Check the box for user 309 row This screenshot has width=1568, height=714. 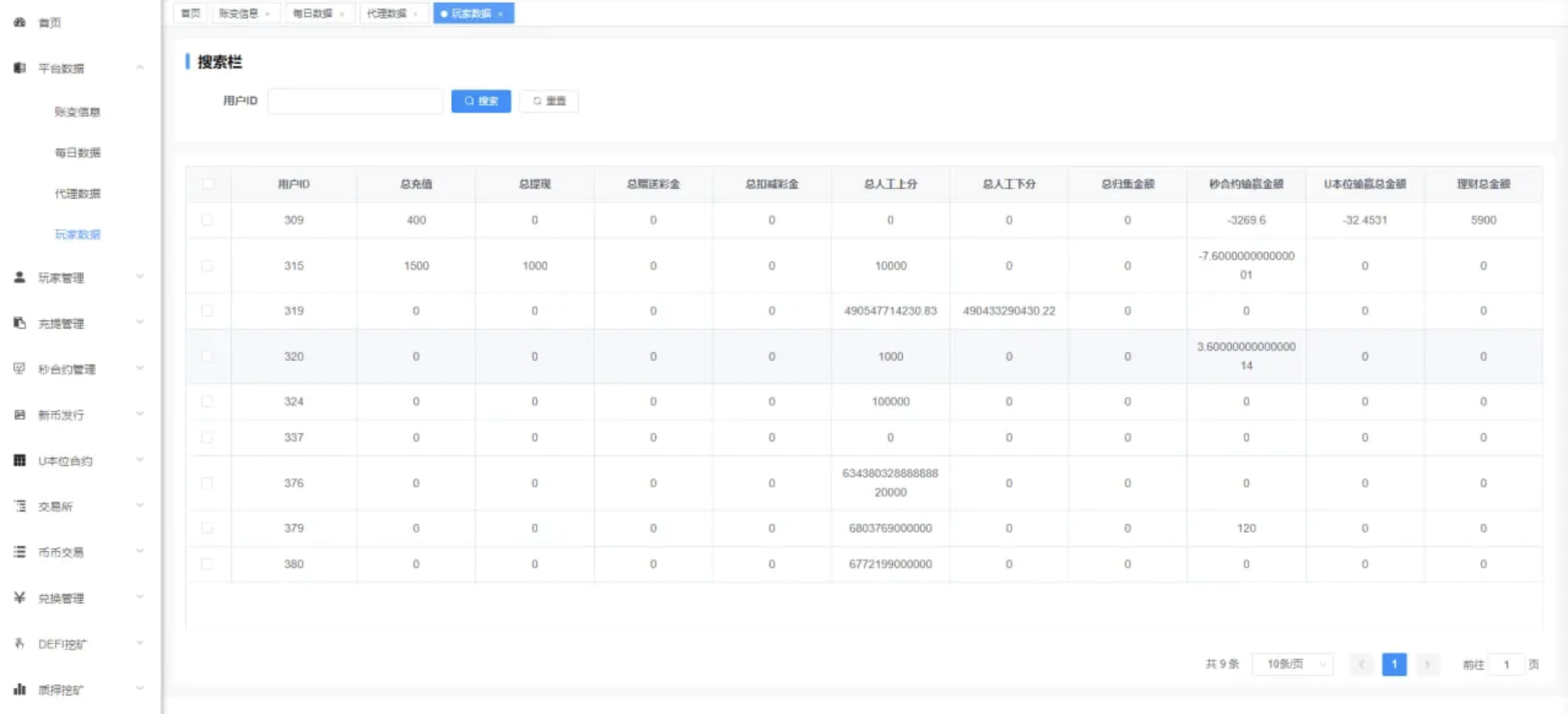[207, 220]
